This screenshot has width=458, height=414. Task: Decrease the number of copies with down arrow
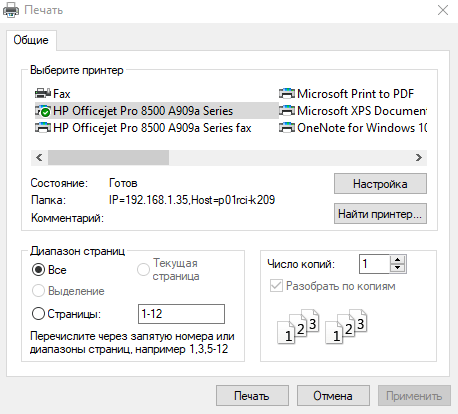[397, 268]
